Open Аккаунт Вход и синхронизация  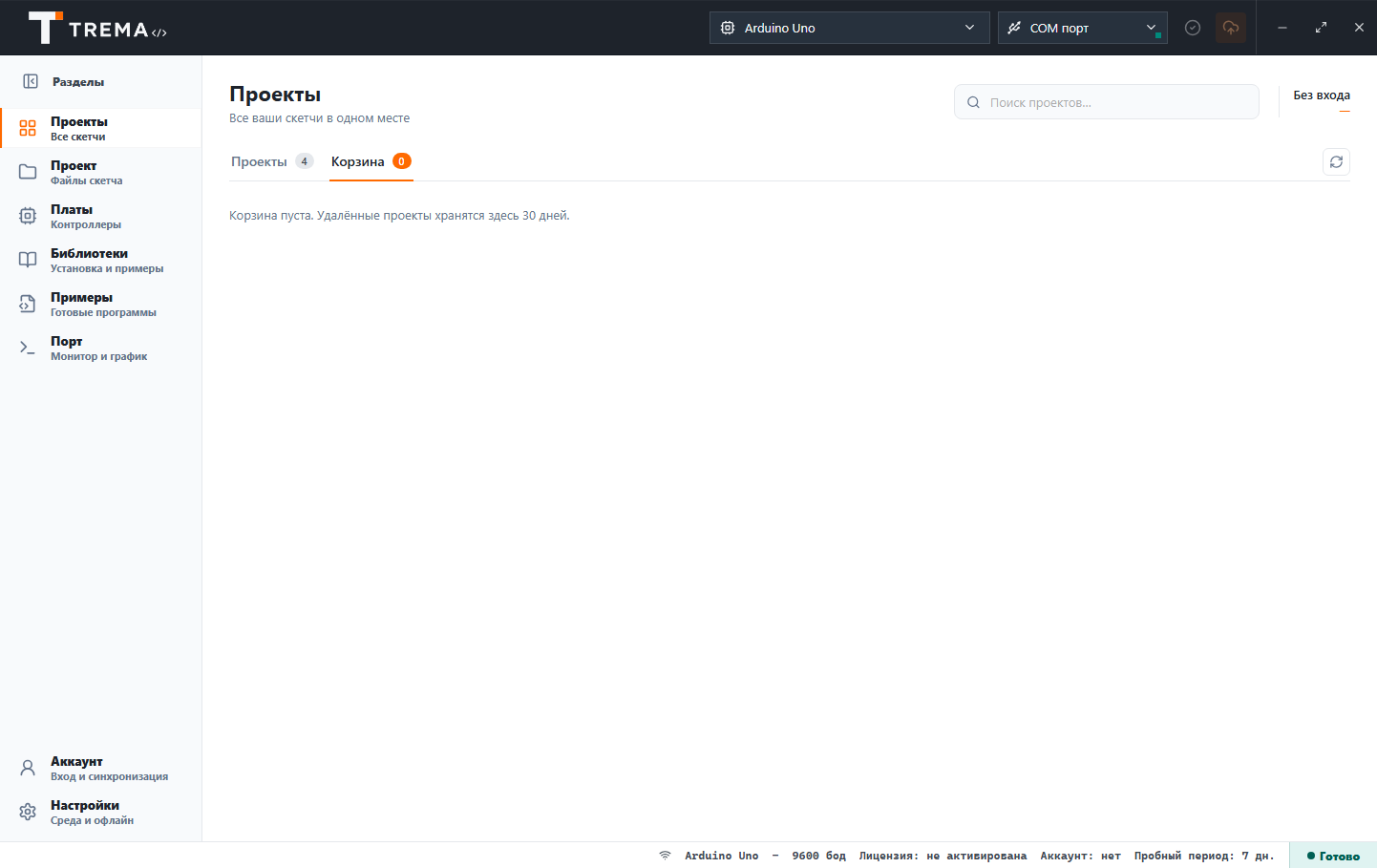[x=101, y=768]
